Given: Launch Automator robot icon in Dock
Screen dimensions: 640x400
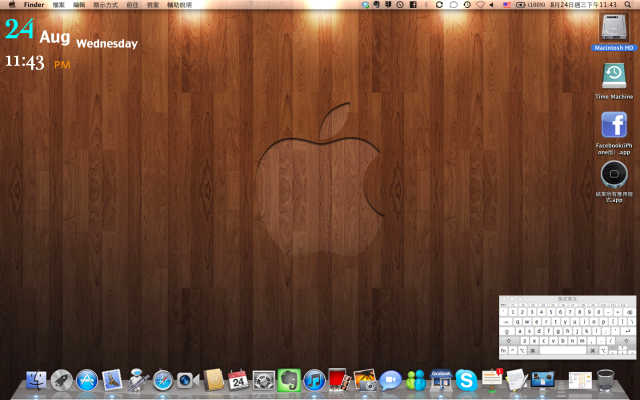Looking at the screenshot, I should 138,380.
